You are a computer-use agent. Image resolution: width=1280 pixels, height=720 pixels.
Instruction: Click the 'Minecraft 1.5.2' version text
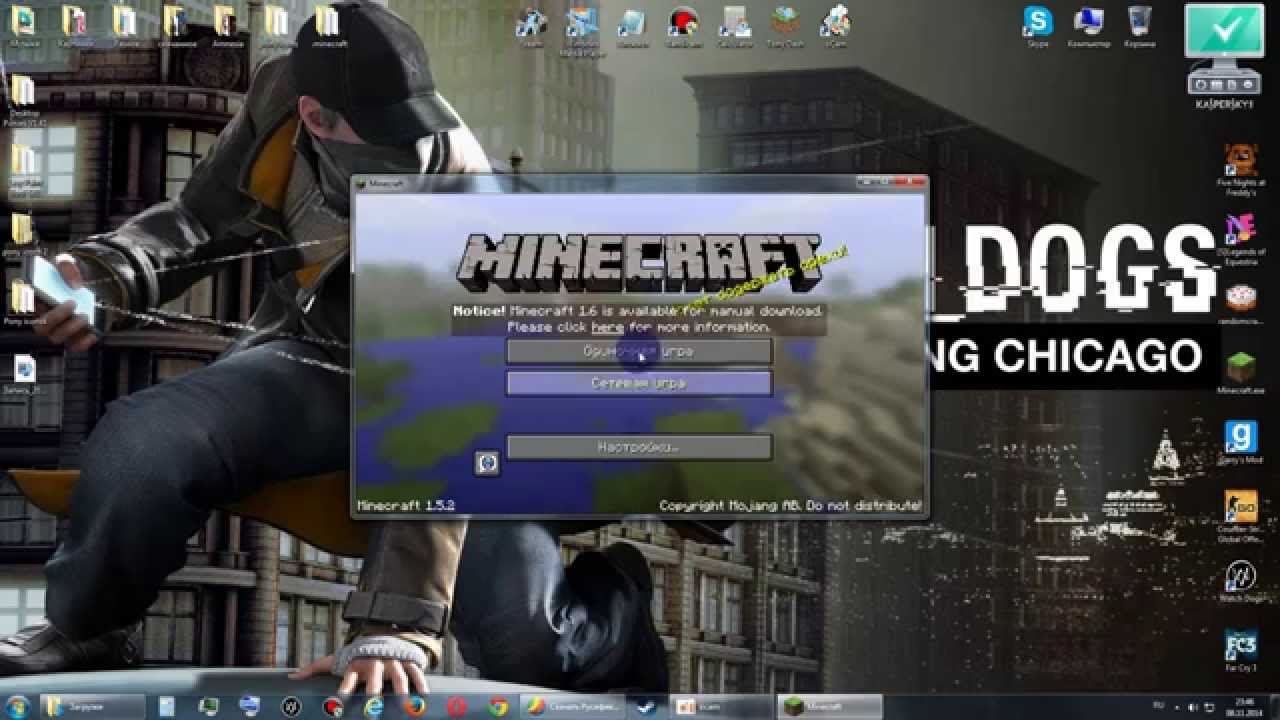406,506
